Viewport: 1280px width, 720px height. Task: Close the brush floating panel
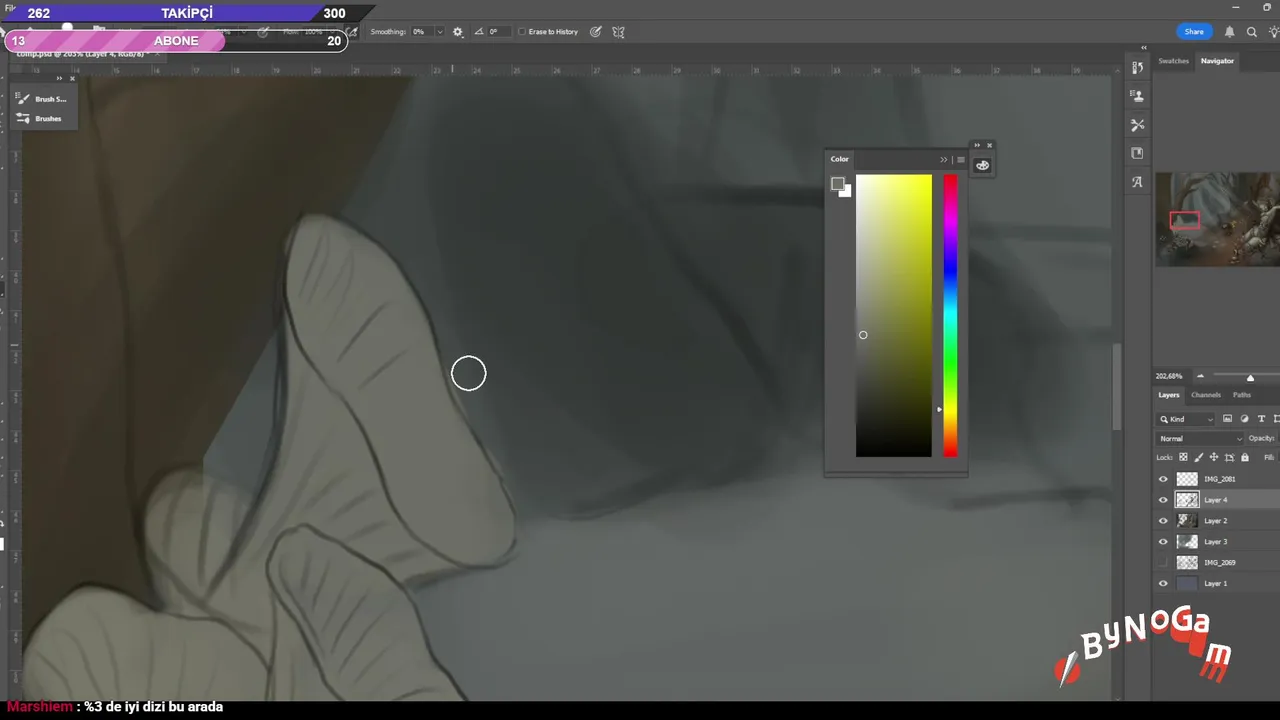coord(72,78)
